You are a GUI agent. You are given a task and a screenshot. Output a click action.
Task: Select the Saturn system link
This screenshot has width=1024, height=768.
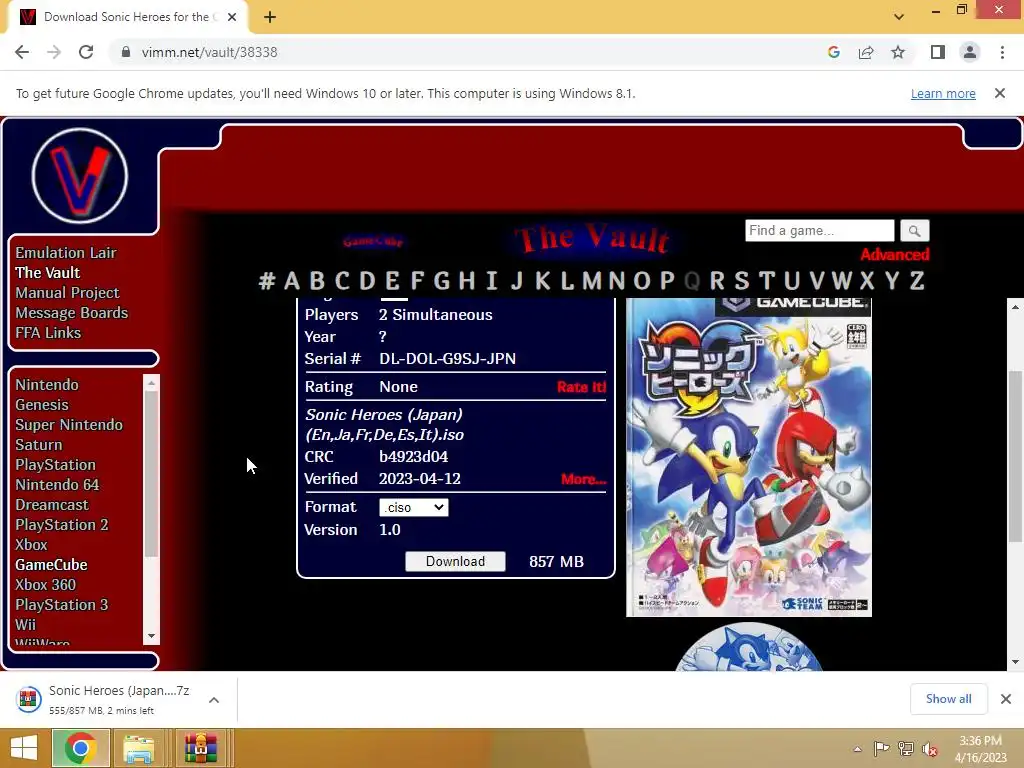pos(39,445)
